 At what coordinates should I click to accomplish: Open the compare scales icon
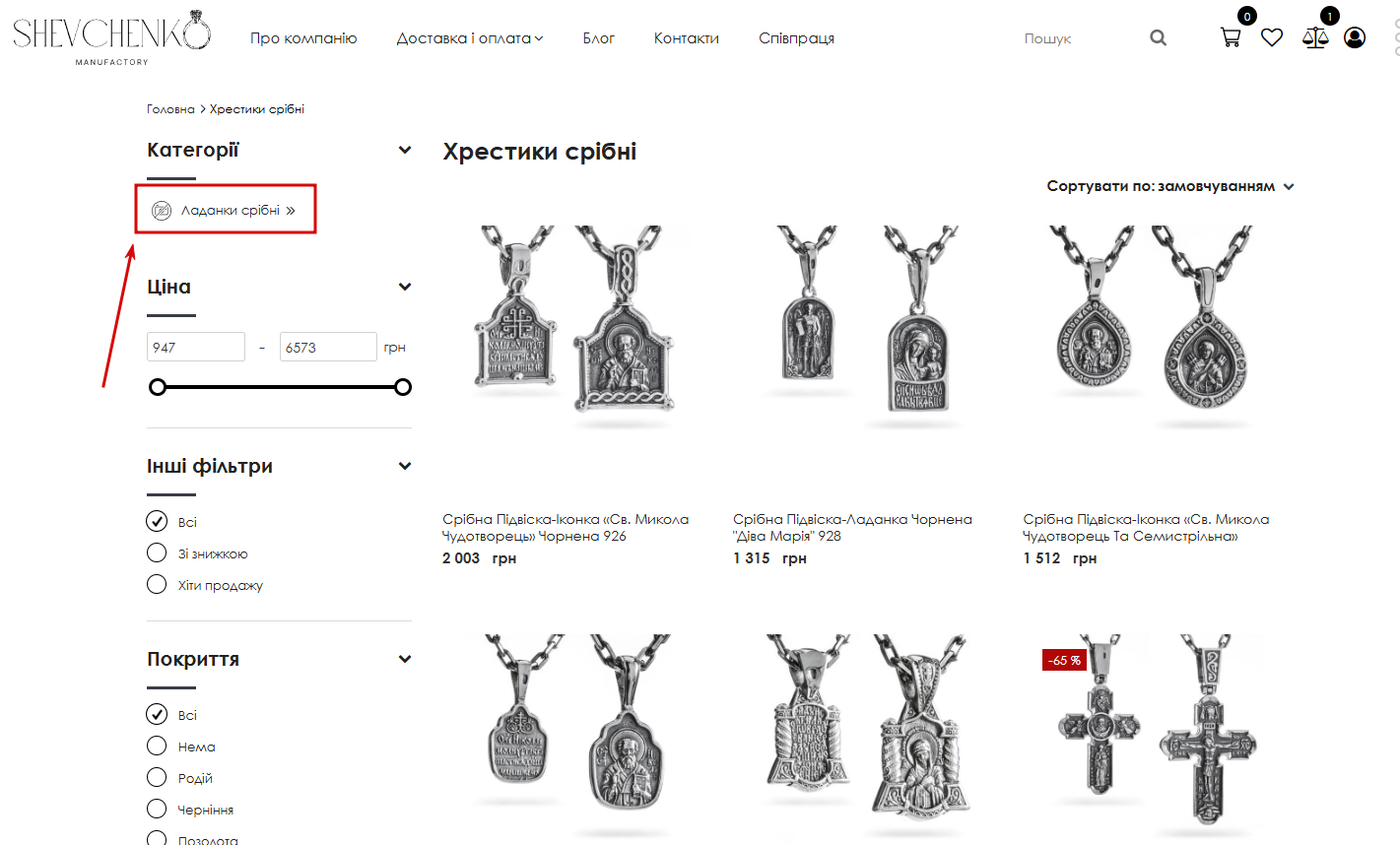(1315, 38)
